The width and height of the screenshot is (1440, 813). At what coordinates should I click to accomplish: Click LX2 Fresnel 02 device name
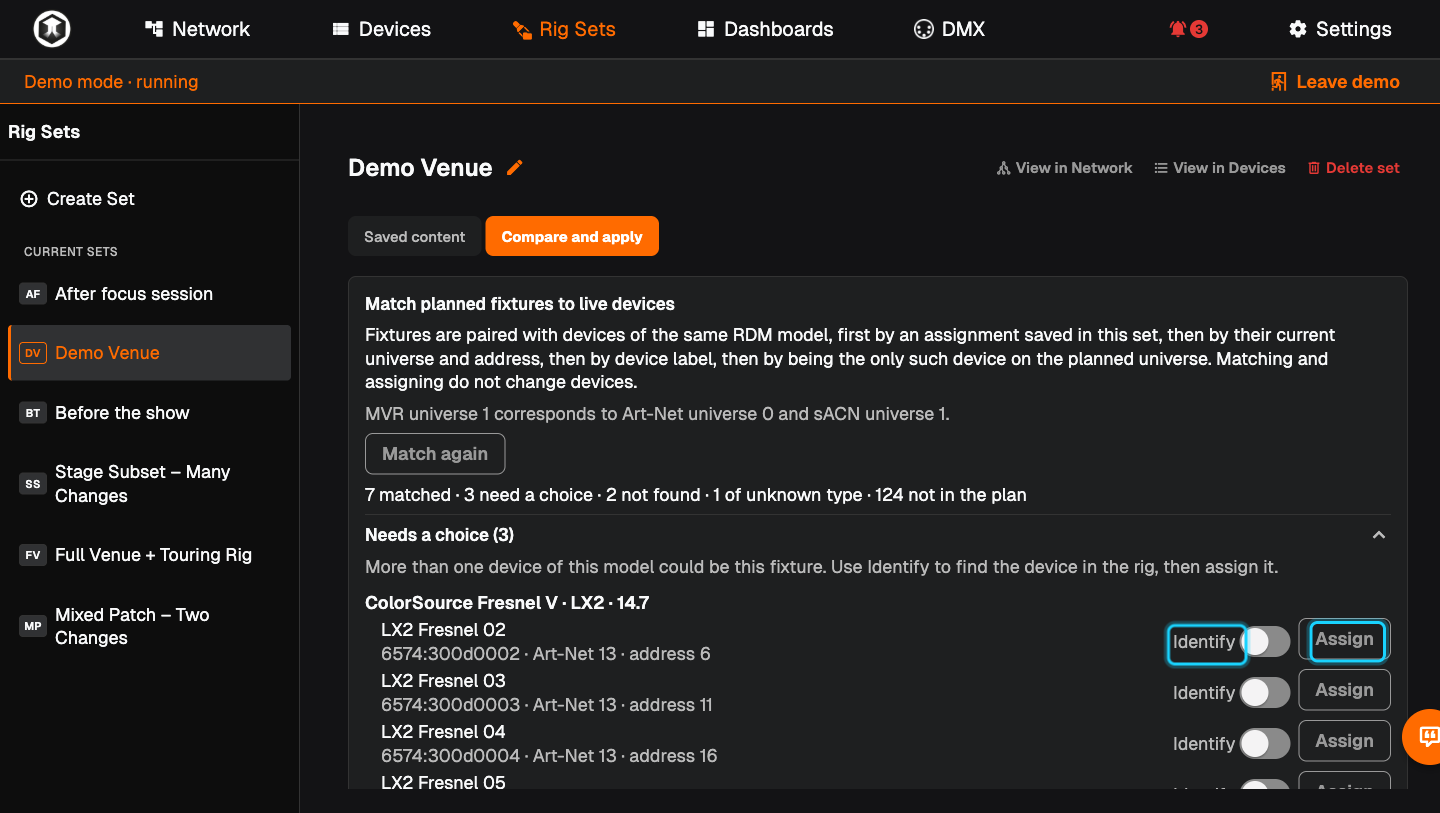coord(443,630)
